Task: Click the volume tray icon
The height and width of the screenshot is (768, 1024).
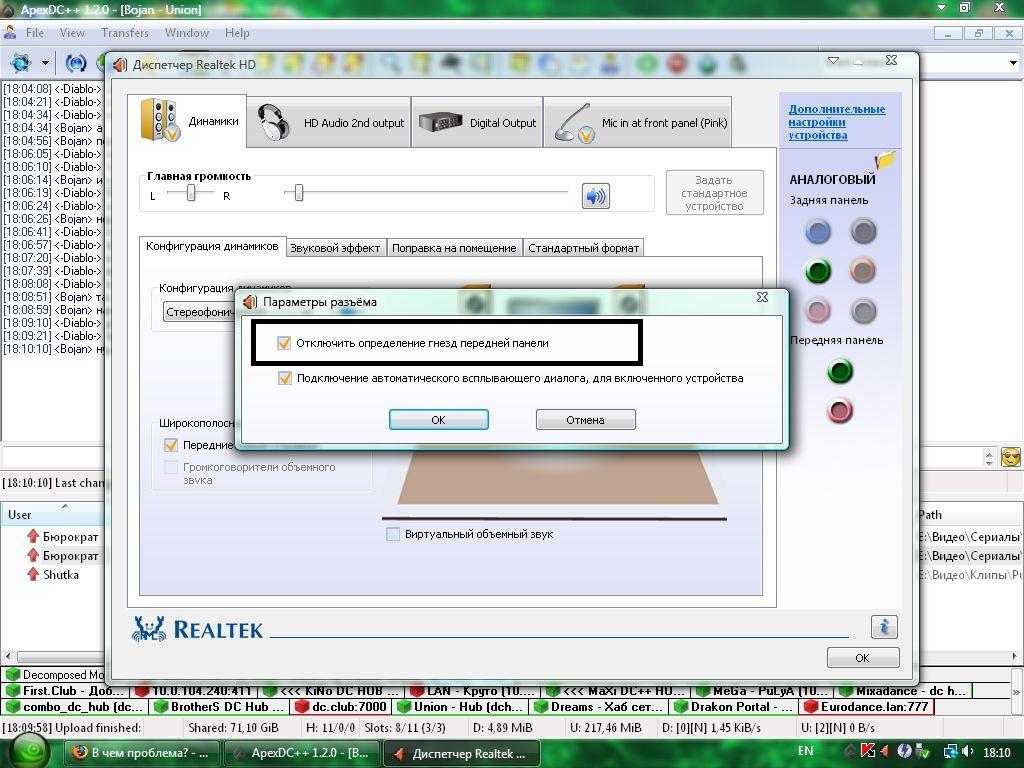Action: (x=968, y=752)
